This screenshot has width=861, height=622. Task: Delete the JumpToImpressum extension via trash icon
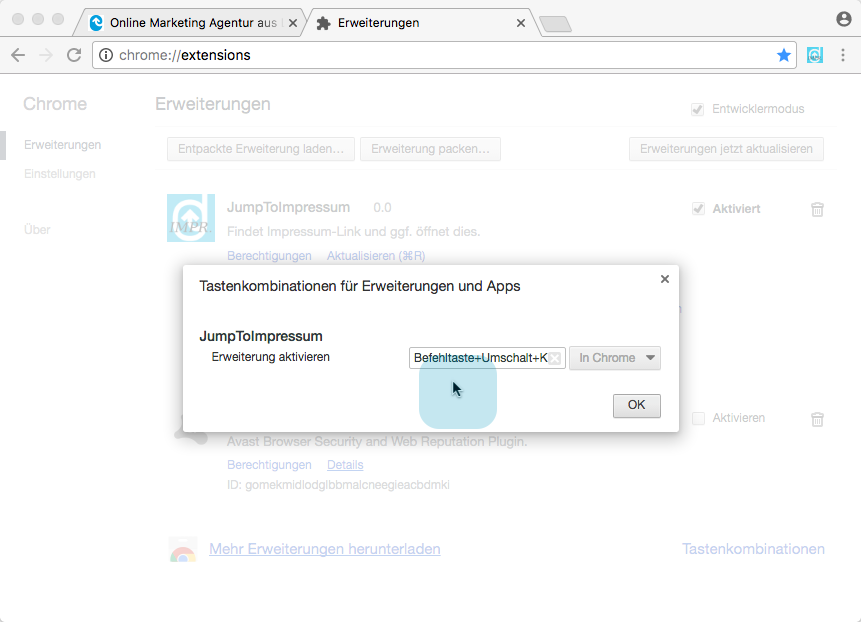817,209
